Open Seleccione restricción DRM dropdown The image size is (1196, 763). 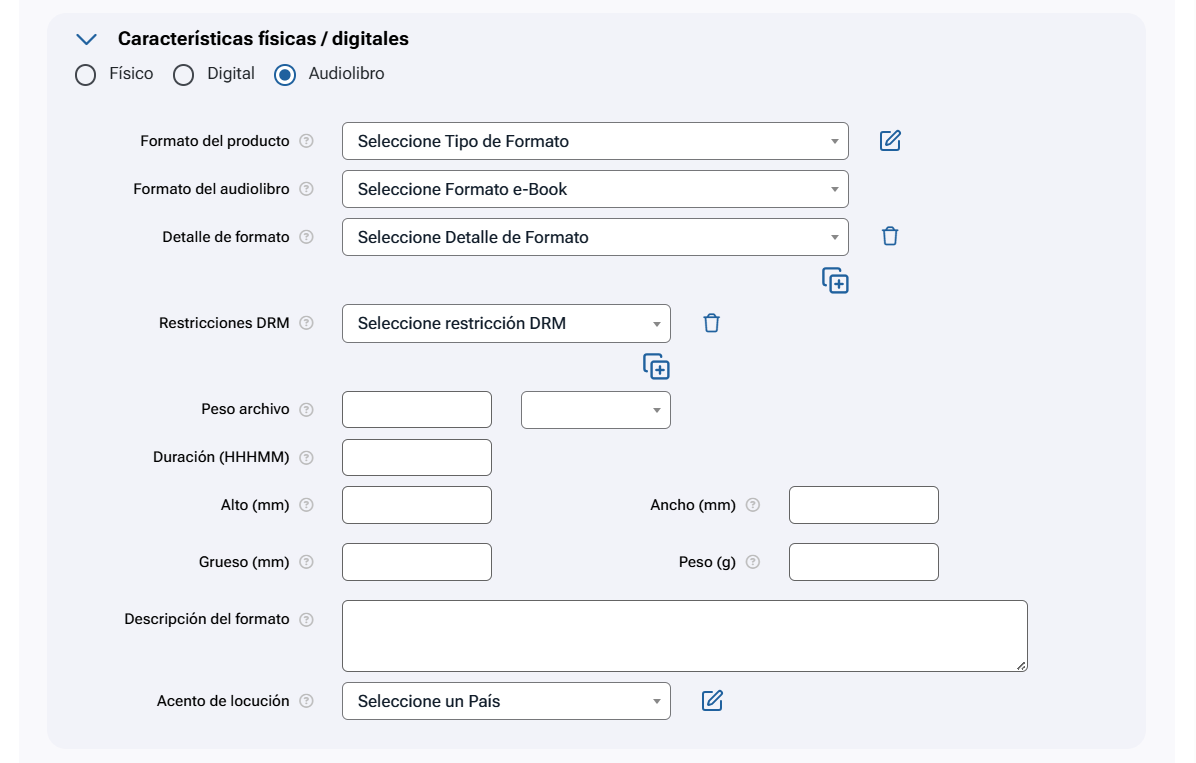coord(506,323)
